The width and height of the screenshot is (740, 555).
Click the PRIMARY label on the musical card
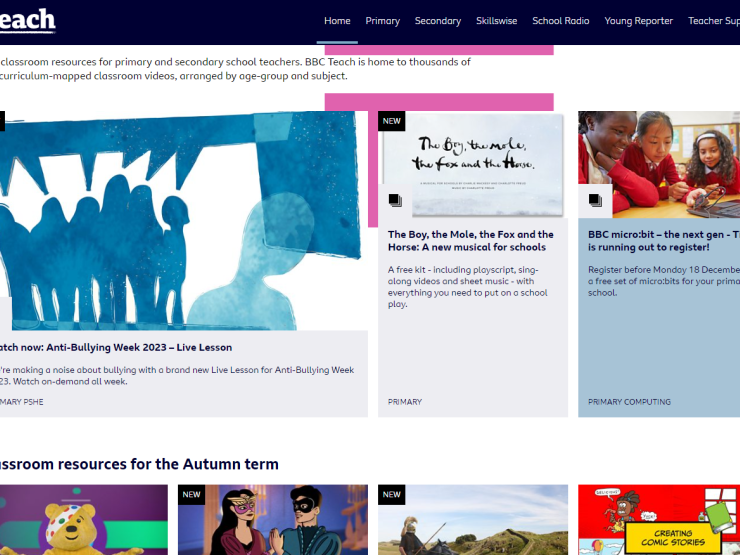click(x=404, y=402)
